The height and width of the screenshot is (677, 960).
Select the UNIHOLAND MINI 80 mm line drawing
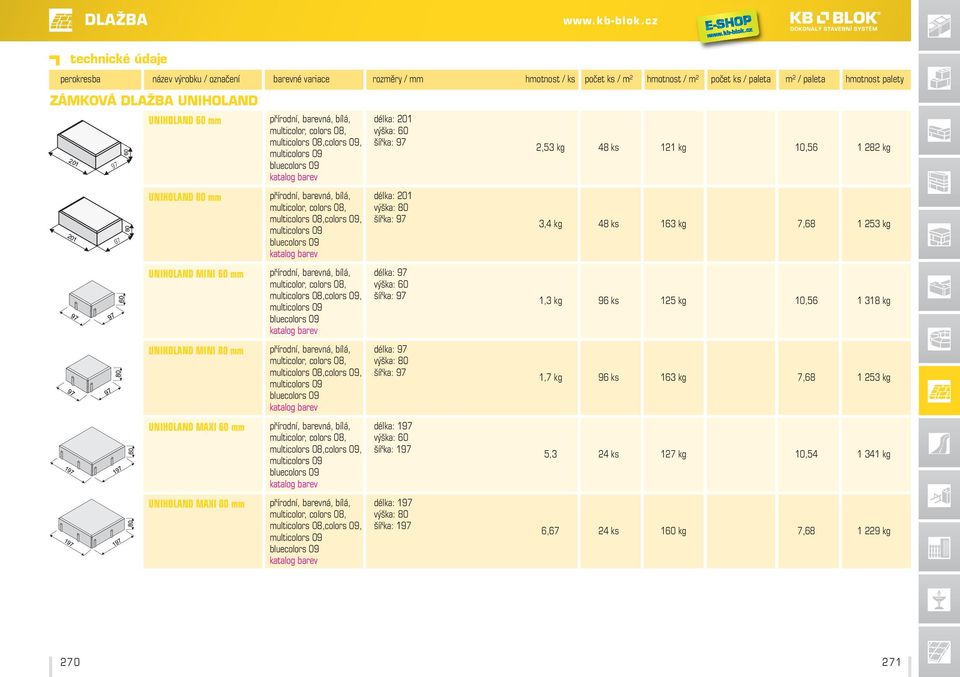[x=90, y=377]
